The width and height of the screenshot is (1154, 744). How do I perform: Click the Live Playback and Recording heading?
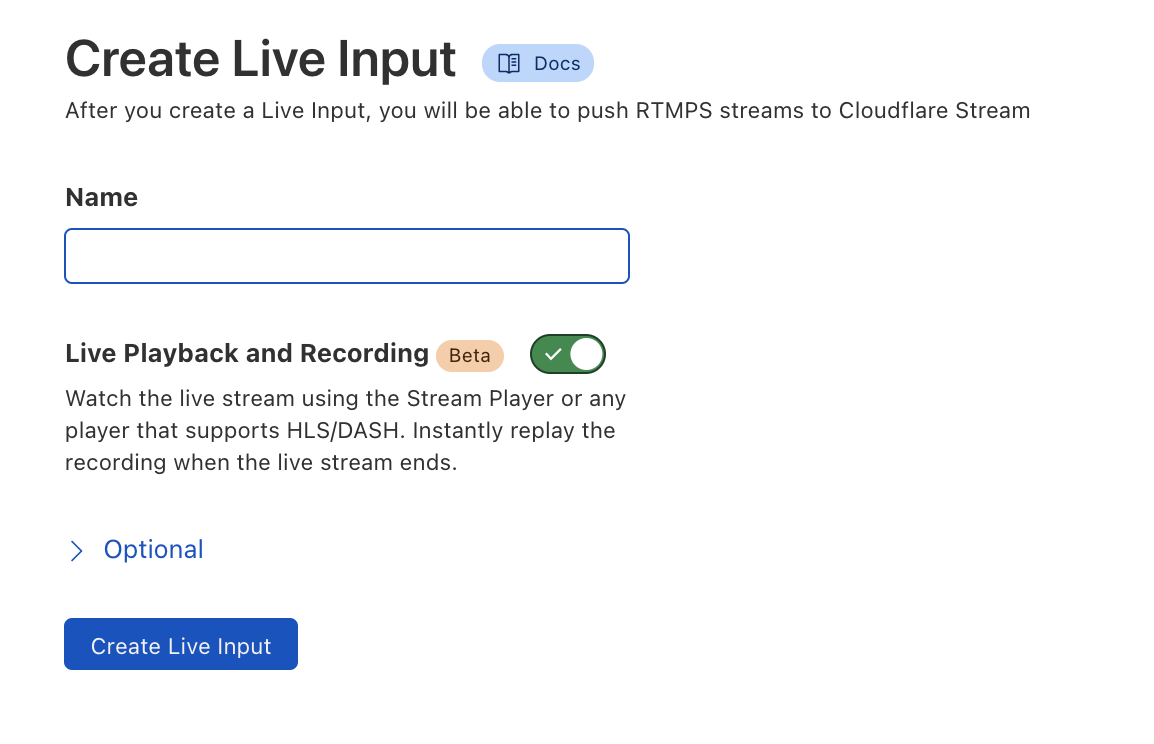coord(247,353)
